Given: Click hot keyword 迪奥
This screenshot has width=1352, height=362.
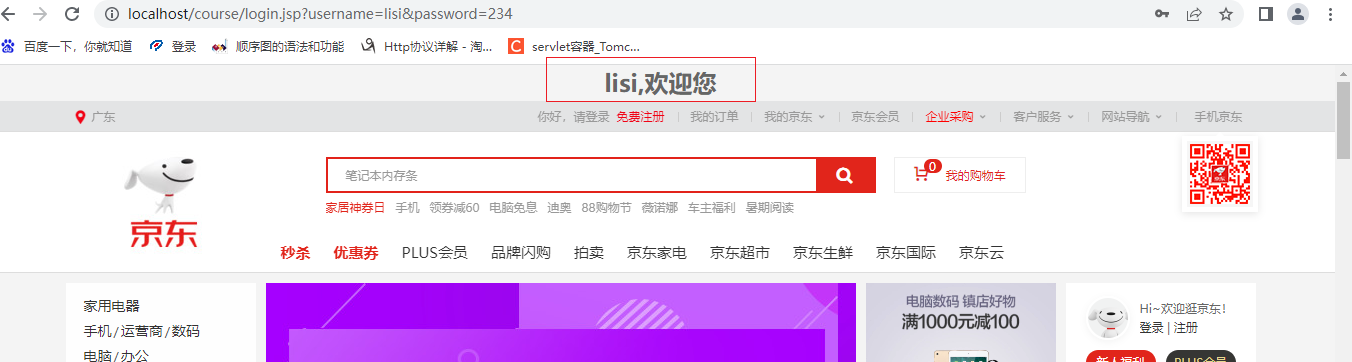Looking at the screenshot, I should [559, 208].
